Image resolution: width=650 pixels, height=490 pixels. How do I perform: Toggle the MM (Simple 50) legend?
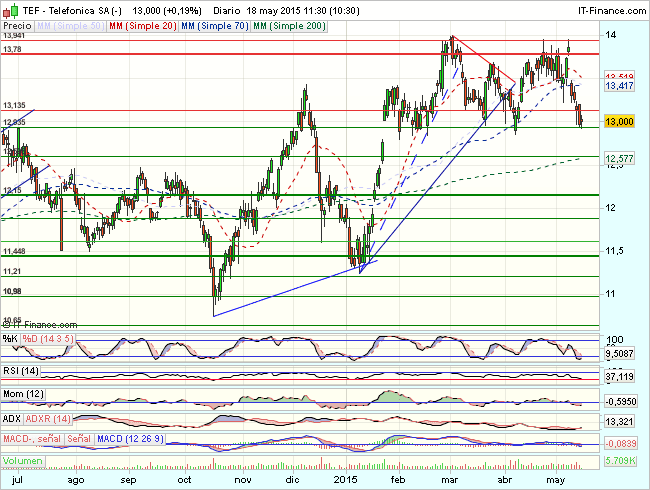(70, 26)
